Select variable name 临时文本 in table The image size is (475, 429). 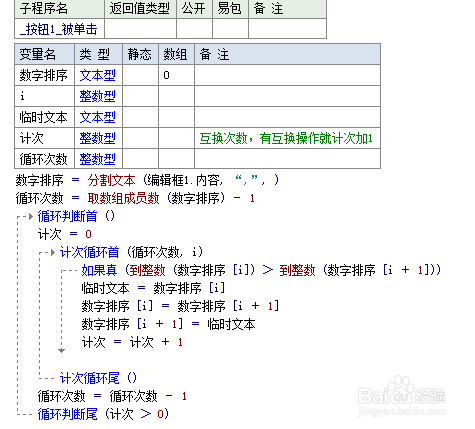pos(43,117)
